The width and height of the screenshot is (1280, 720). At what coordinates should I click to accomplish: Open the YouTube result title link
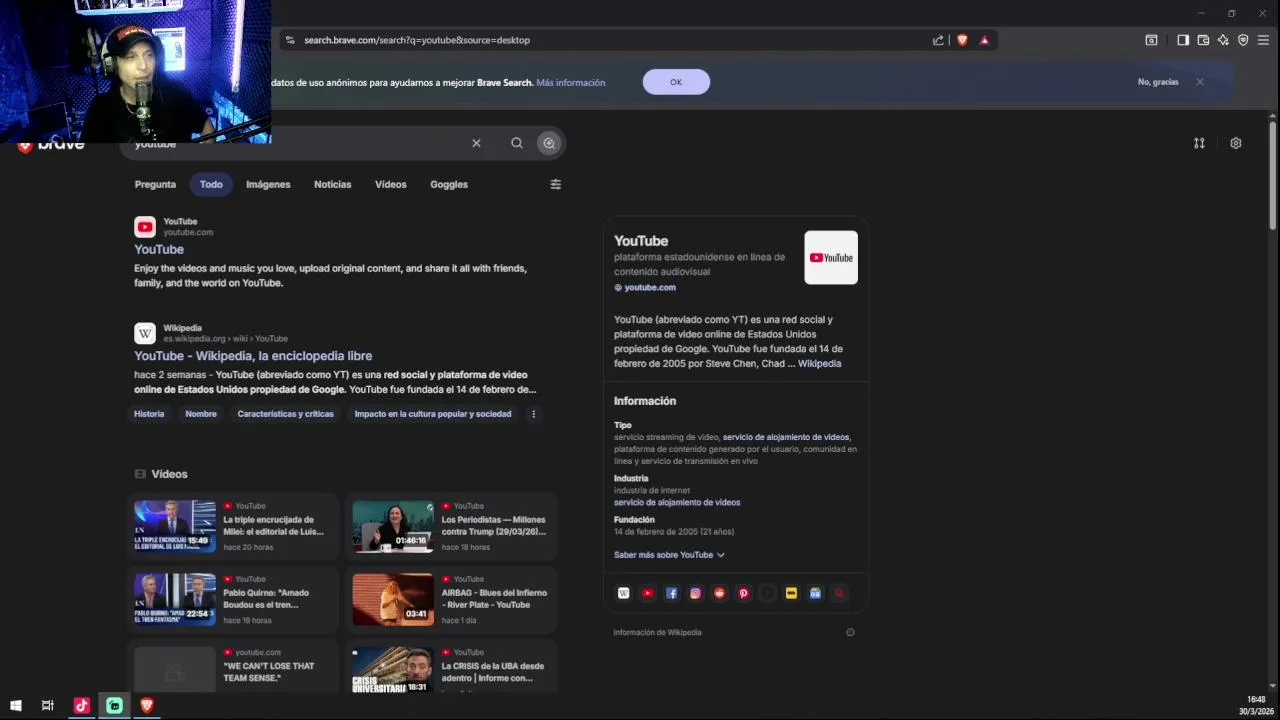coord(159,249)
